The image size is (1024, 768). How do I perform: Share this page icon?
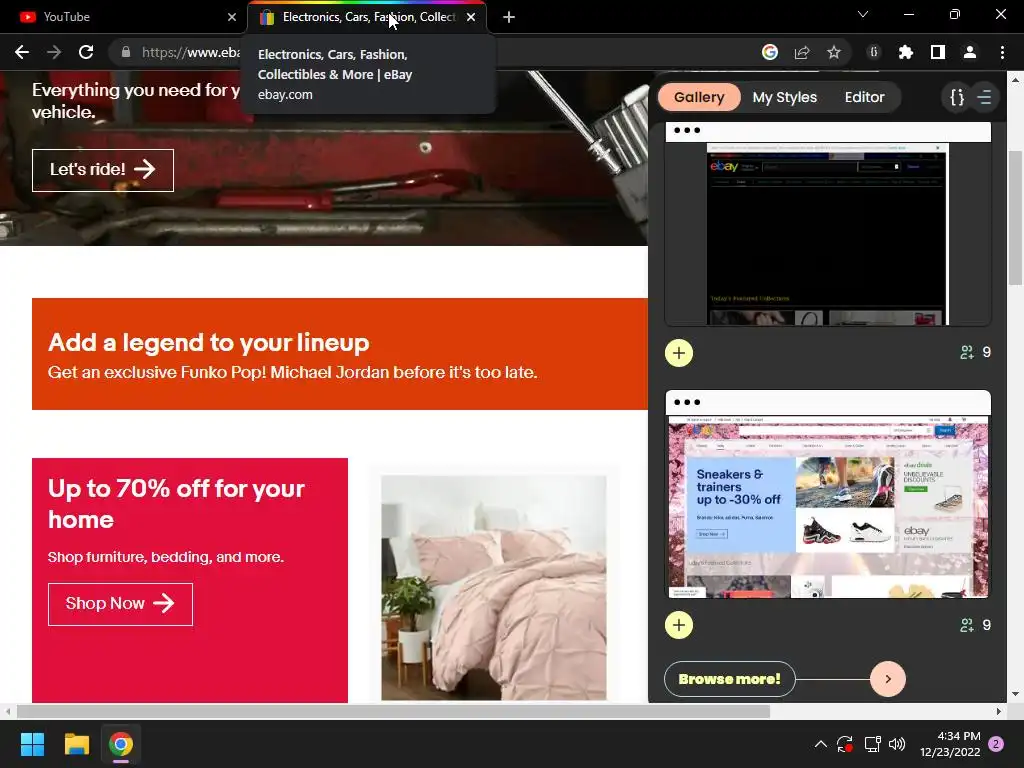pyautogui.click(x=802, y=52)
